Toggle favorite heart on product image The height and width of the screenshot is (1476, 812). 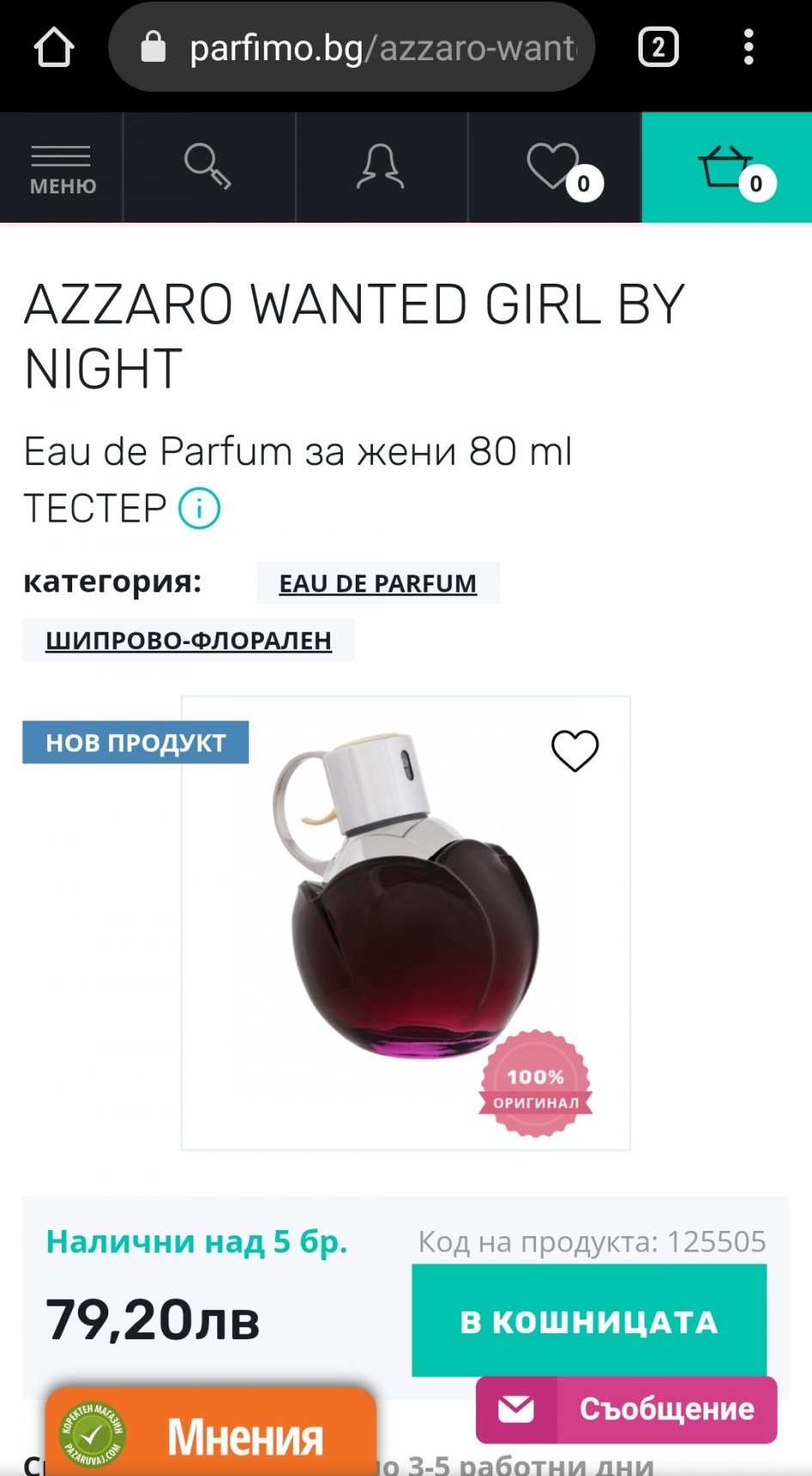[x=575, y=750]
